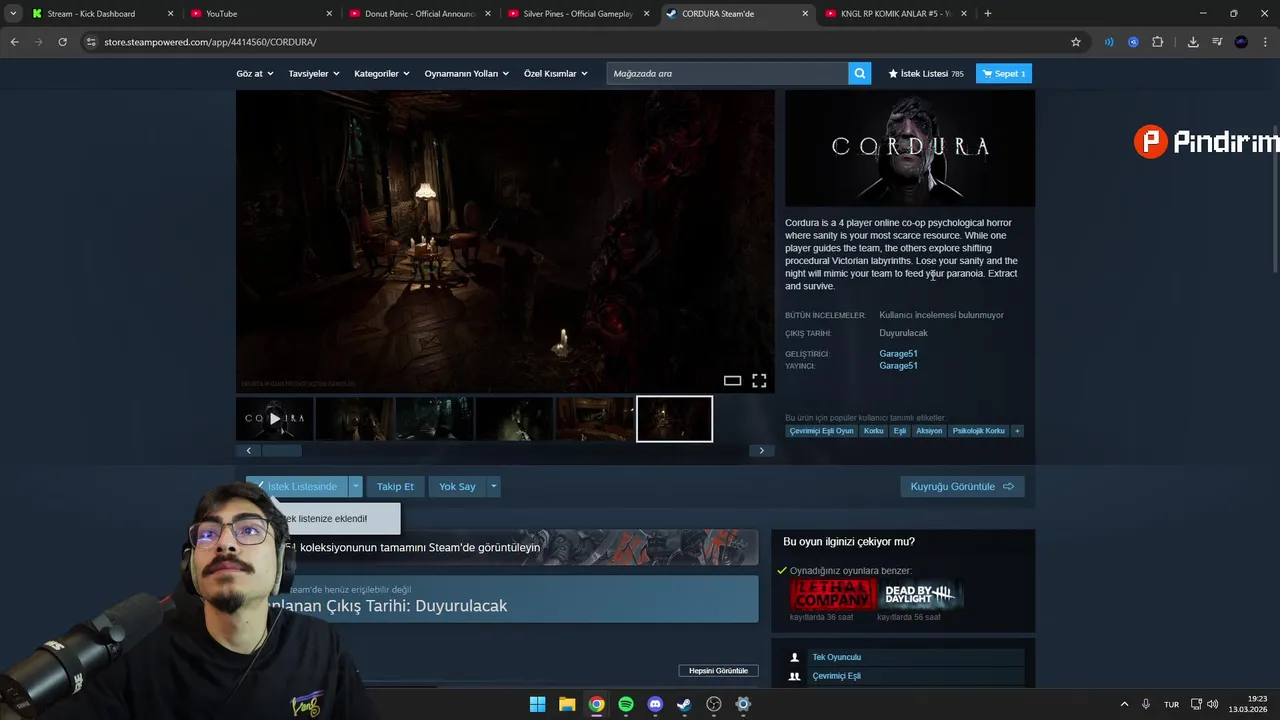Open Garage51 developer link

pyautogui.click(x=898, y=353)
